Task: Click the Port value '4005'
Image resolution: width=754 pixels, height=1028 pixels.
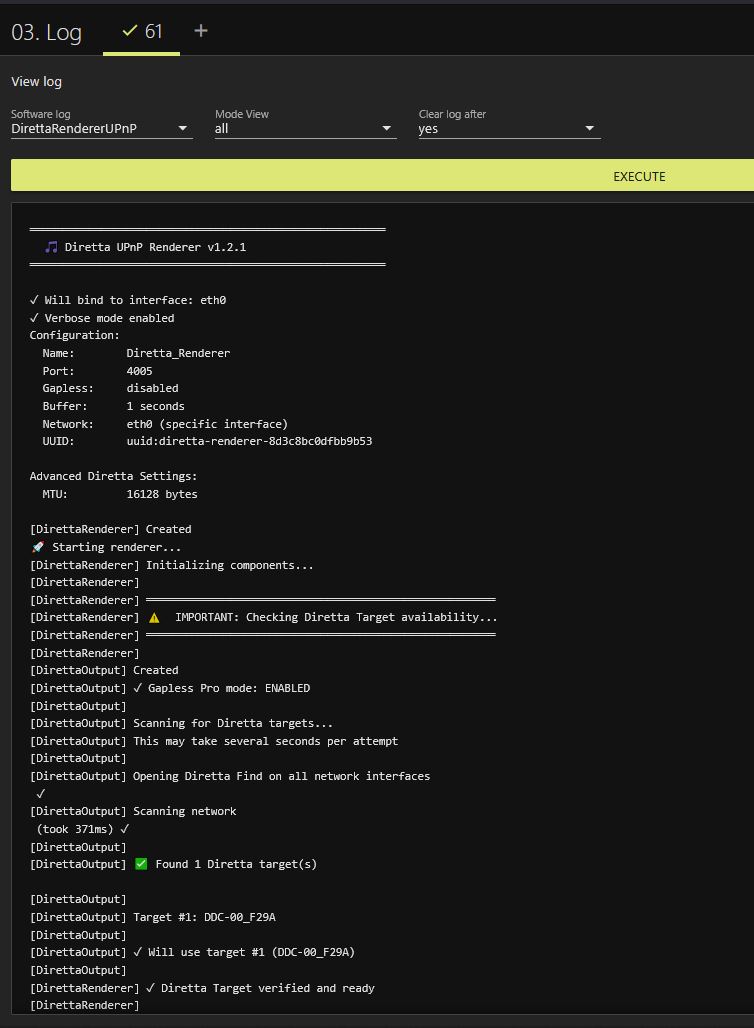Action: (139, 371)
